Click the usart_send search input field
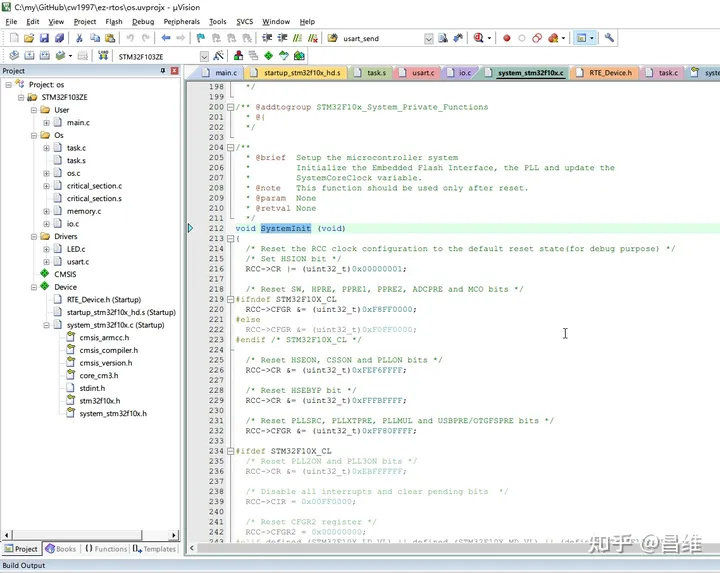Screen dimensions: 720x573 (x=382, y=39)
